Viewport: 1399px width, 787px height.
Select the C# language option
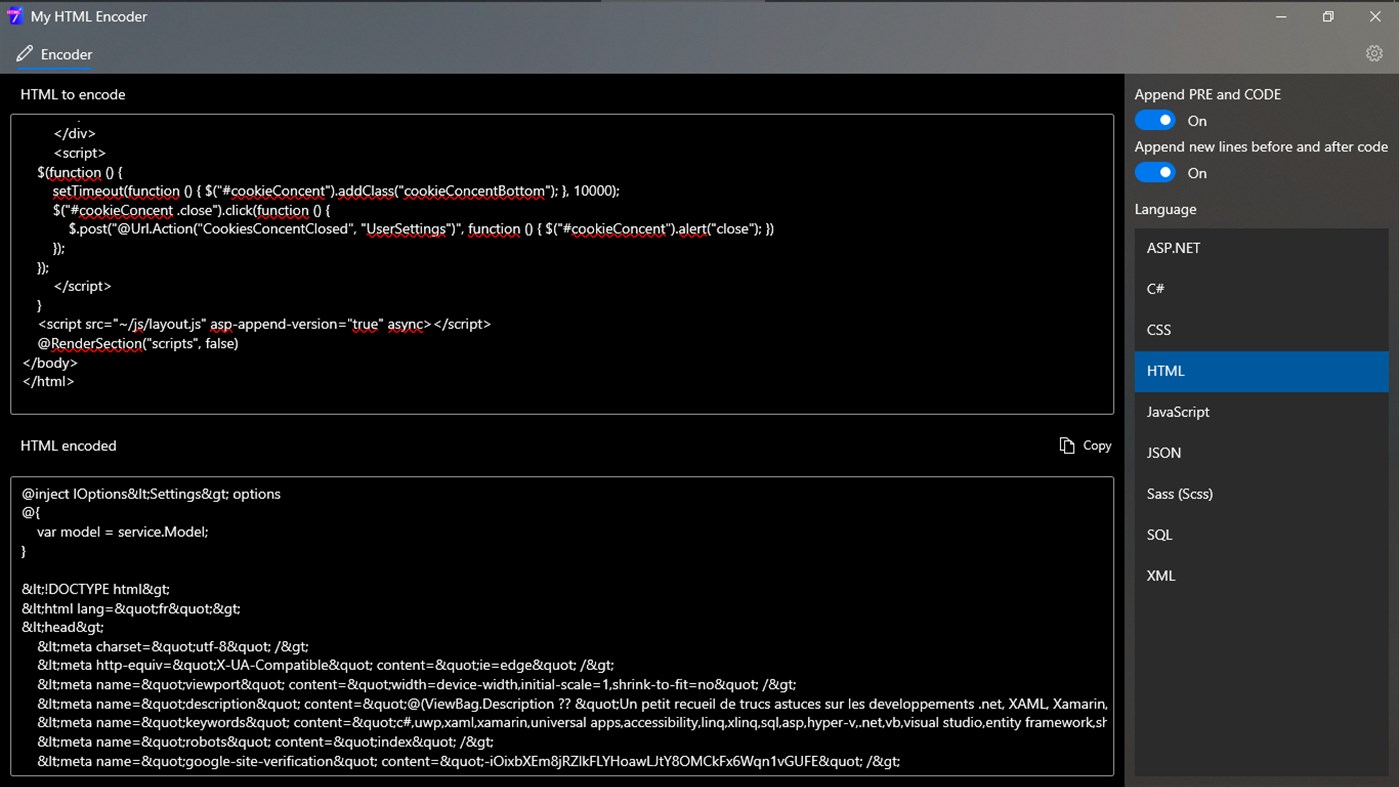1260,288
